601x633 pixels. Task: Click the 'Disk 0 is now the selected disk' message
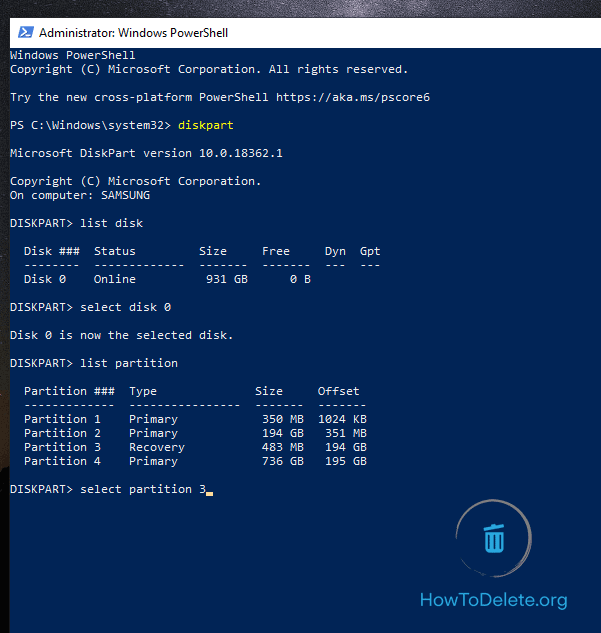pyautogui.click(x=121, y=335)
